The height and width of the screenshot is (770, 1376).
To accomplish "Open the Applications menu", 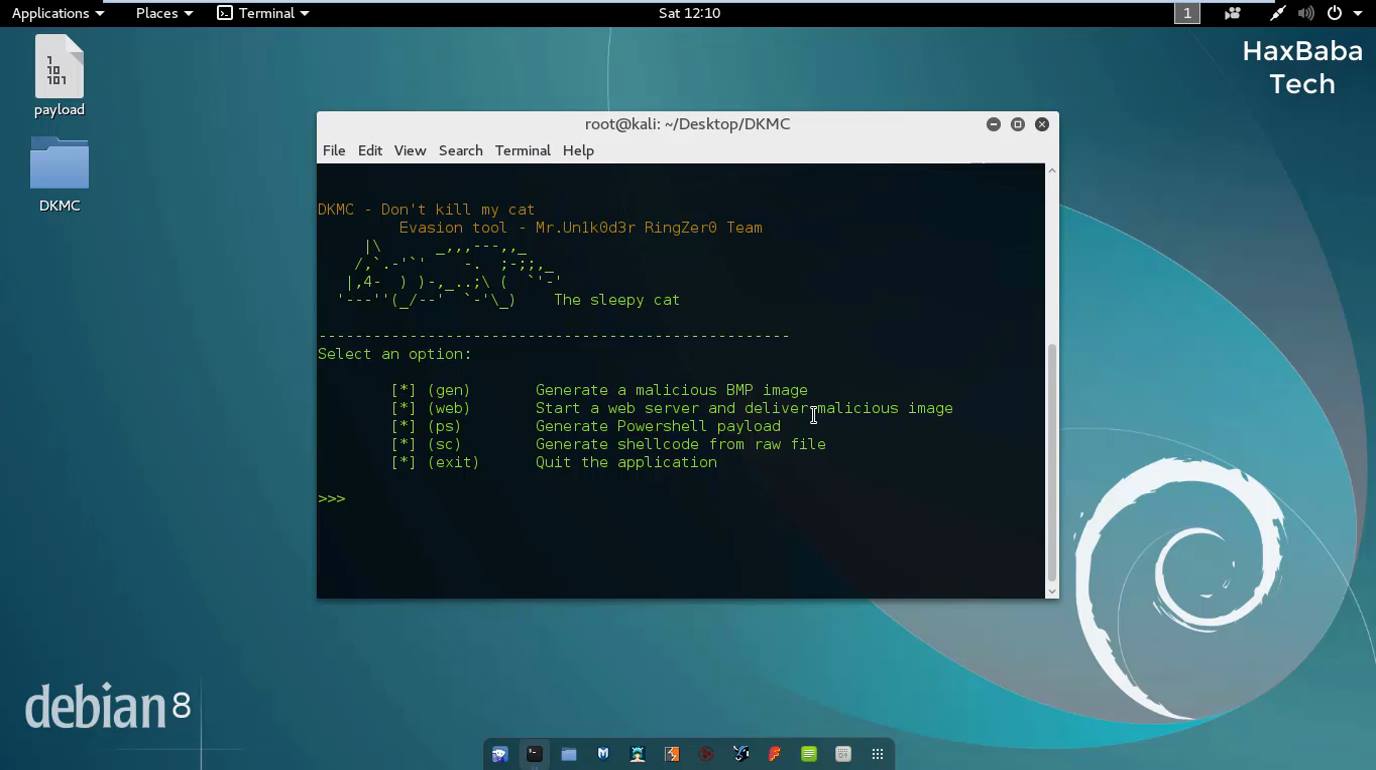I will coord(58,13).
